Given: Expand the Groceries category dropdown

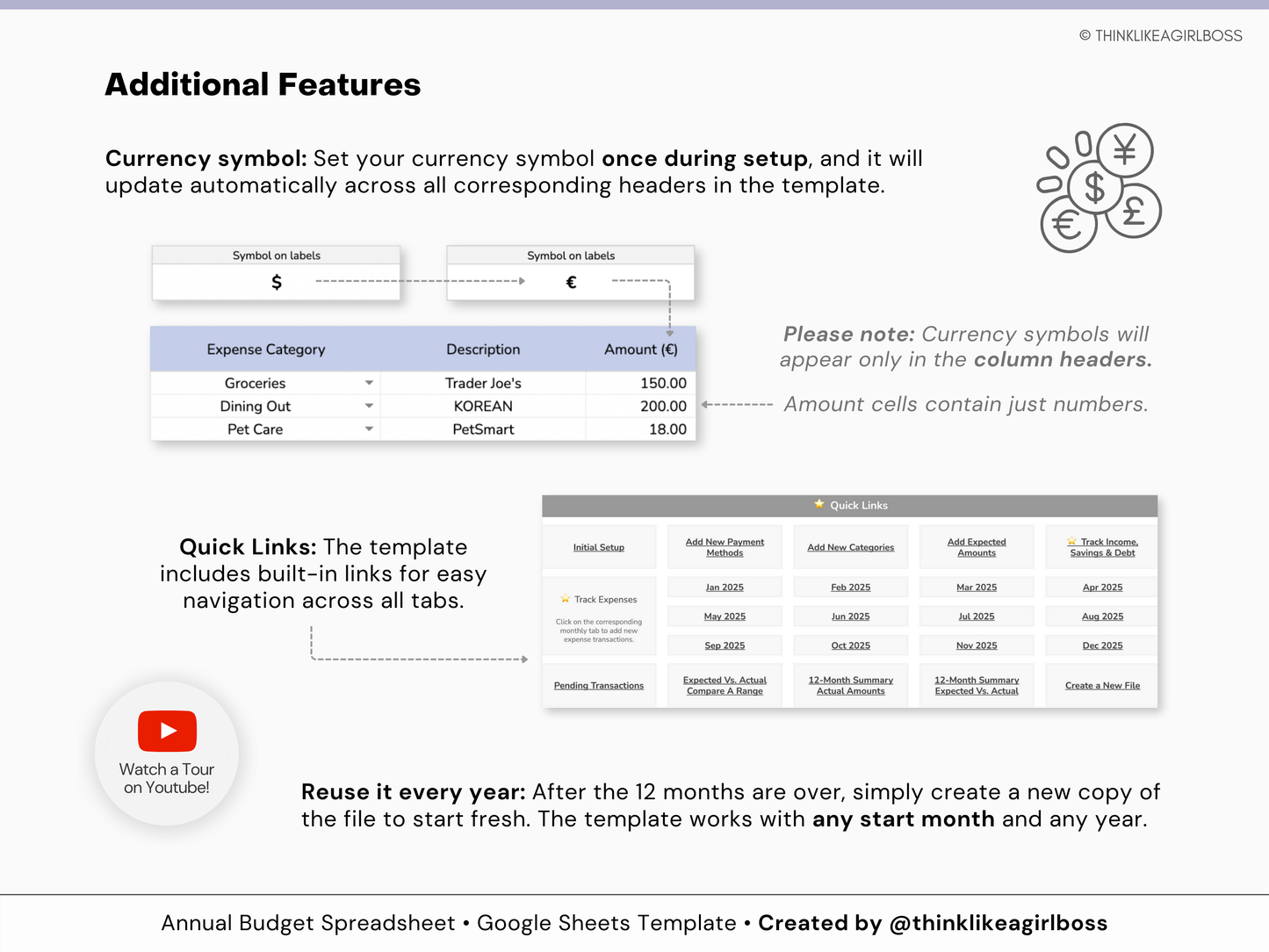Looking at the screenshot, I should pyautogui.click(x=369, y=383).
